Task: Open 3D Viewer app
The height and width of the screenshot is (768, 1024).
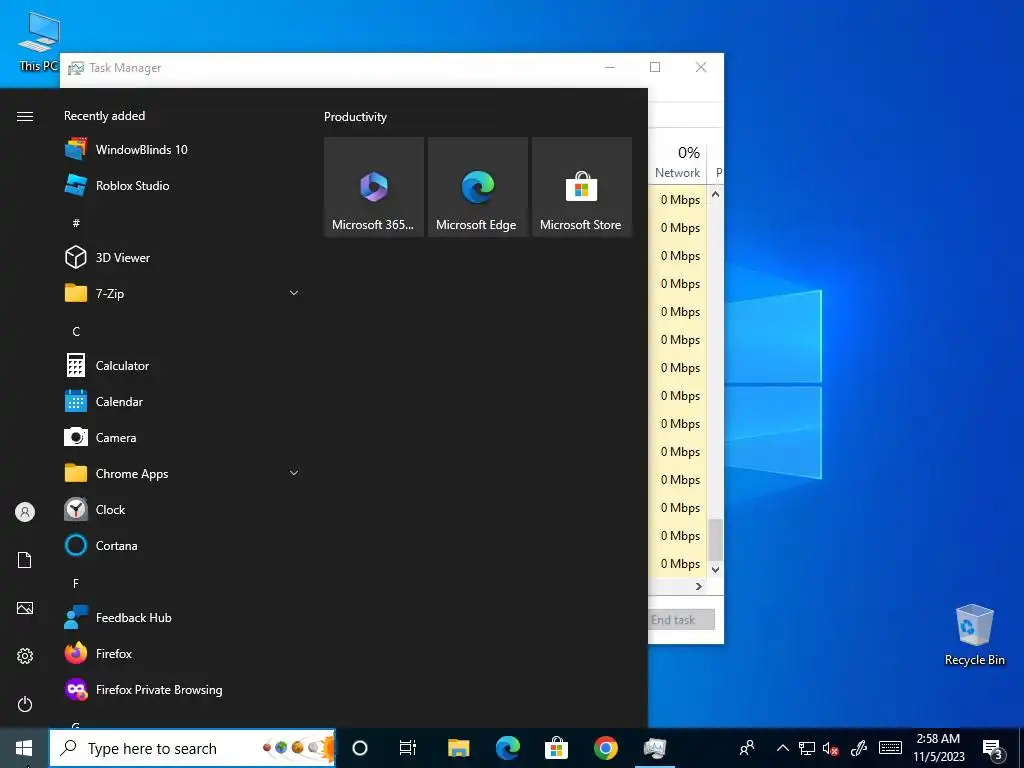Action: [183, 257]
